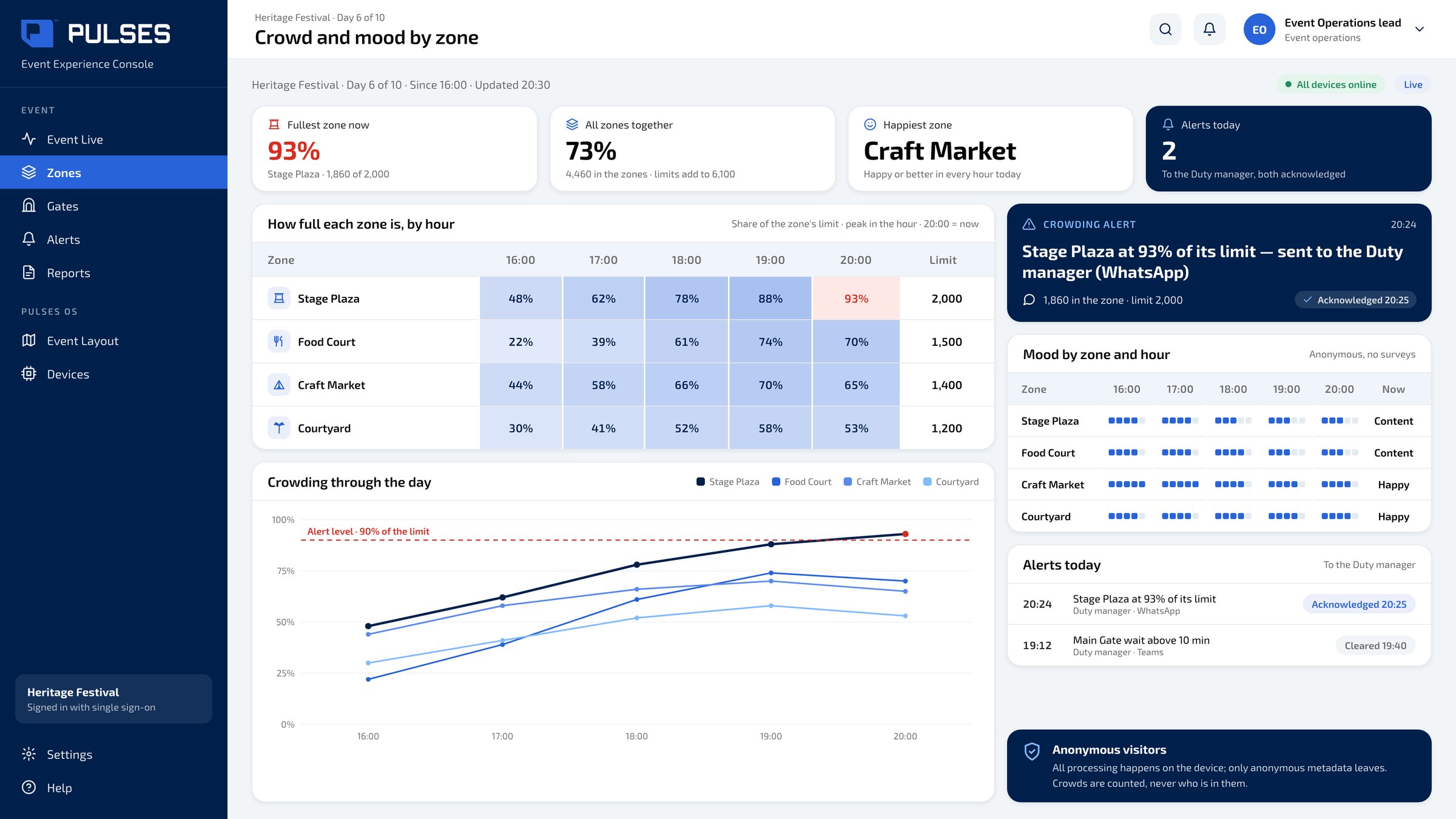This screenshot has width=1456, height=819.
Task: Click the Courtyard palm icon
Action: [x=279, y=428]
